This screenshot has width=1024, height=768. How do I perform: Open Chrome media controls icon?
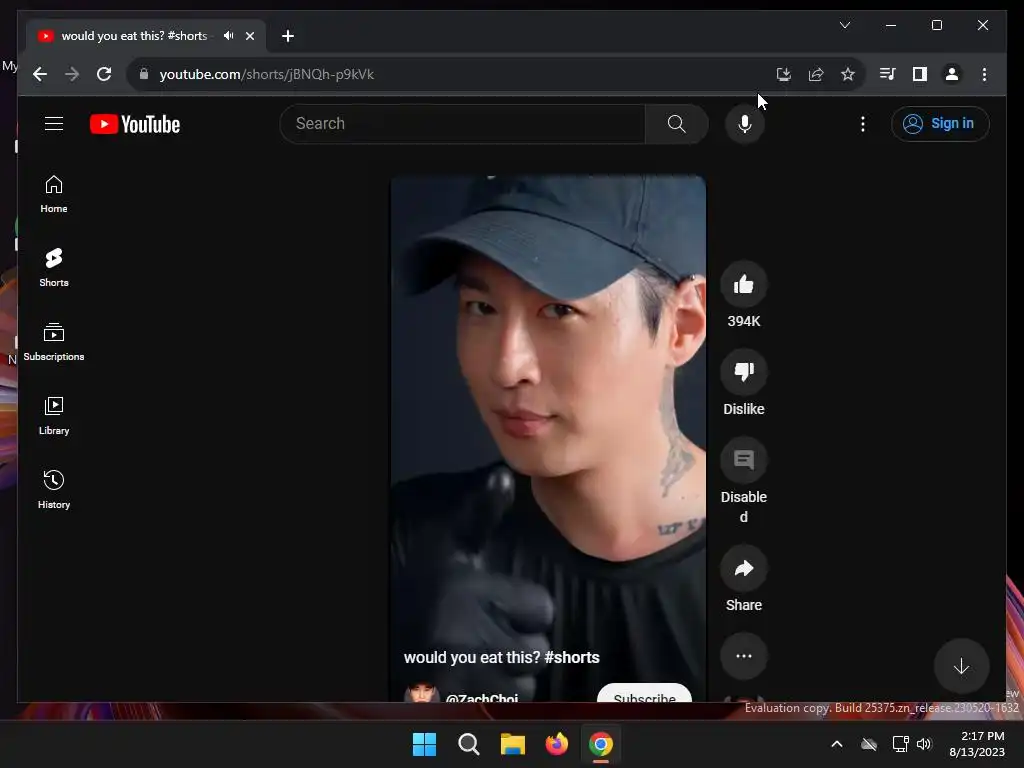click(x=888, y=74)
